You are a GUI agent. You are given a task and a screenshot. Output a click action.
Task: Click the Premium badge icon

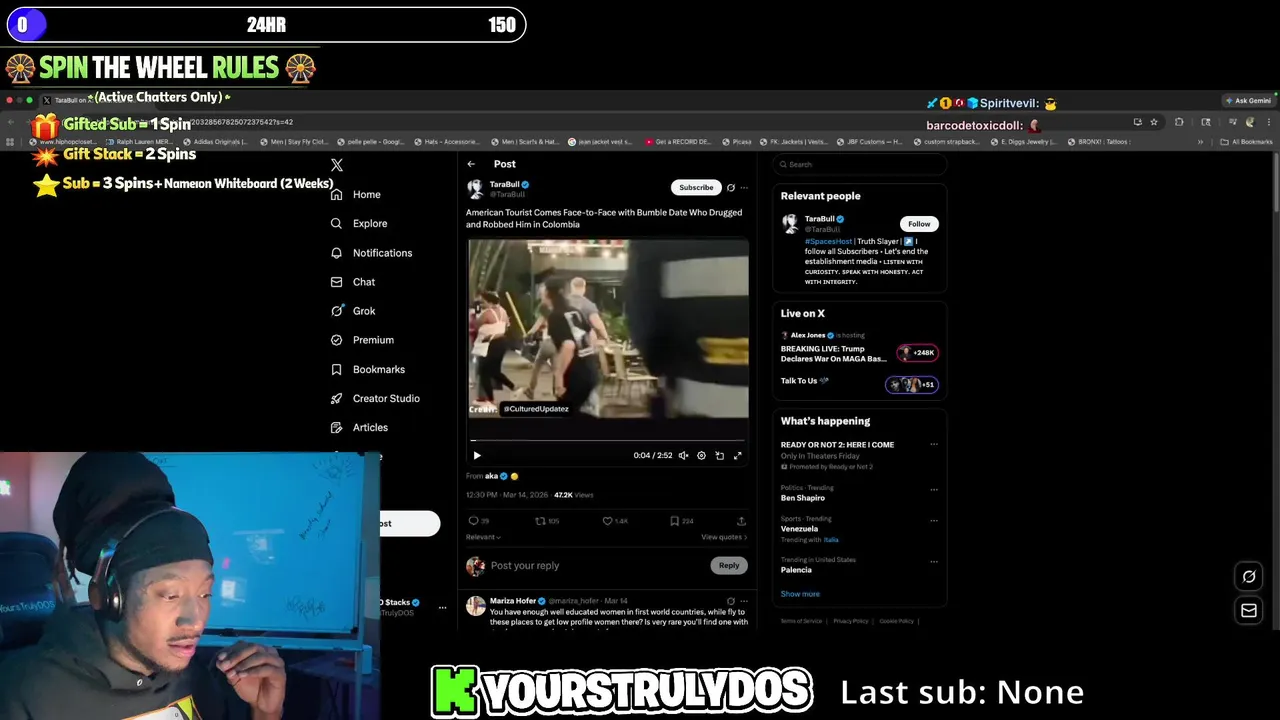[337, 340]
